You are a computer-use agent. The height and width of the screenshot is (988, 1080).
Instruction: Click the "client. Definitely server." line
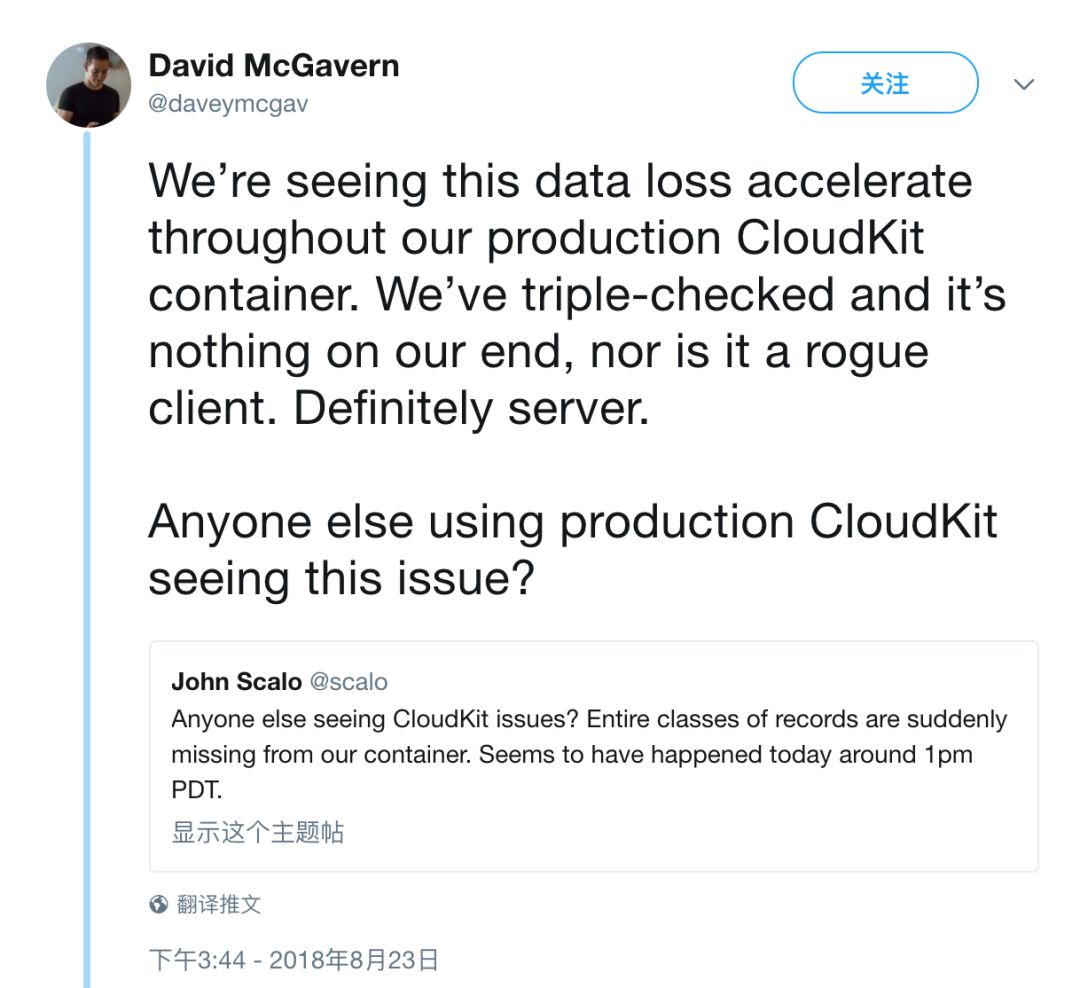pyautogui.click(x=398, y=408)
